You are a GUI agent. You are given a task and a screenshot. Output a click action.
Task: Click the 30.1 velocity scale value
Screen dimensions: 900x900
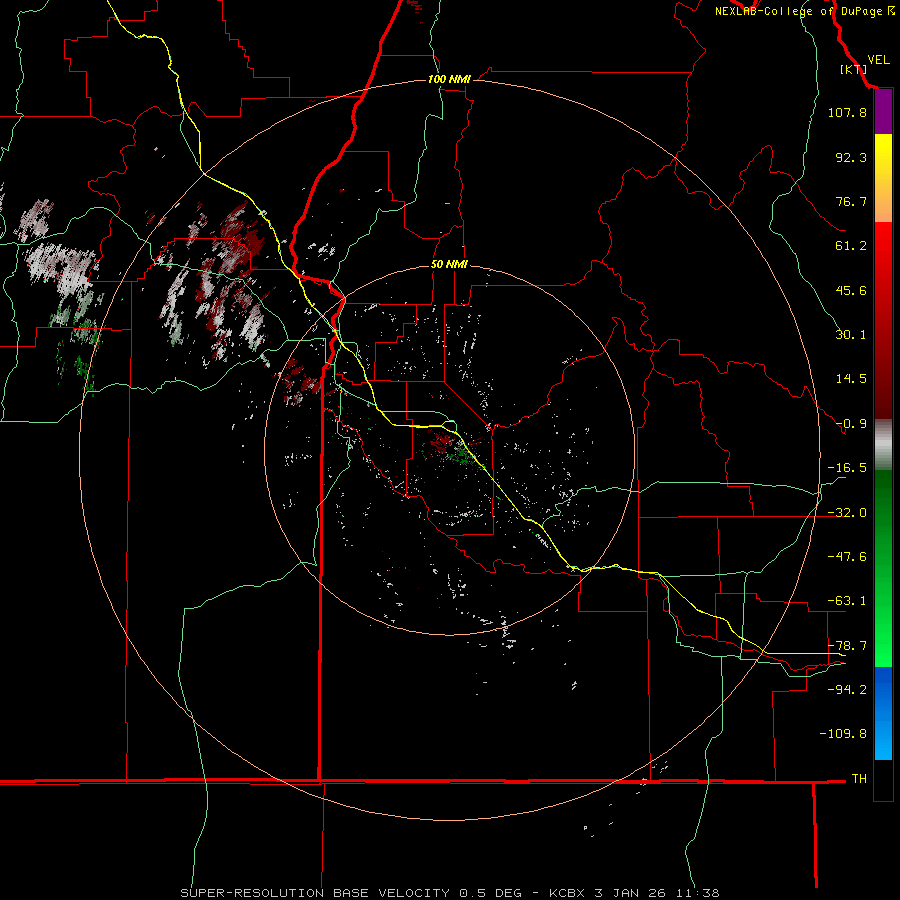pyautogui.click(x=851, y=335)
